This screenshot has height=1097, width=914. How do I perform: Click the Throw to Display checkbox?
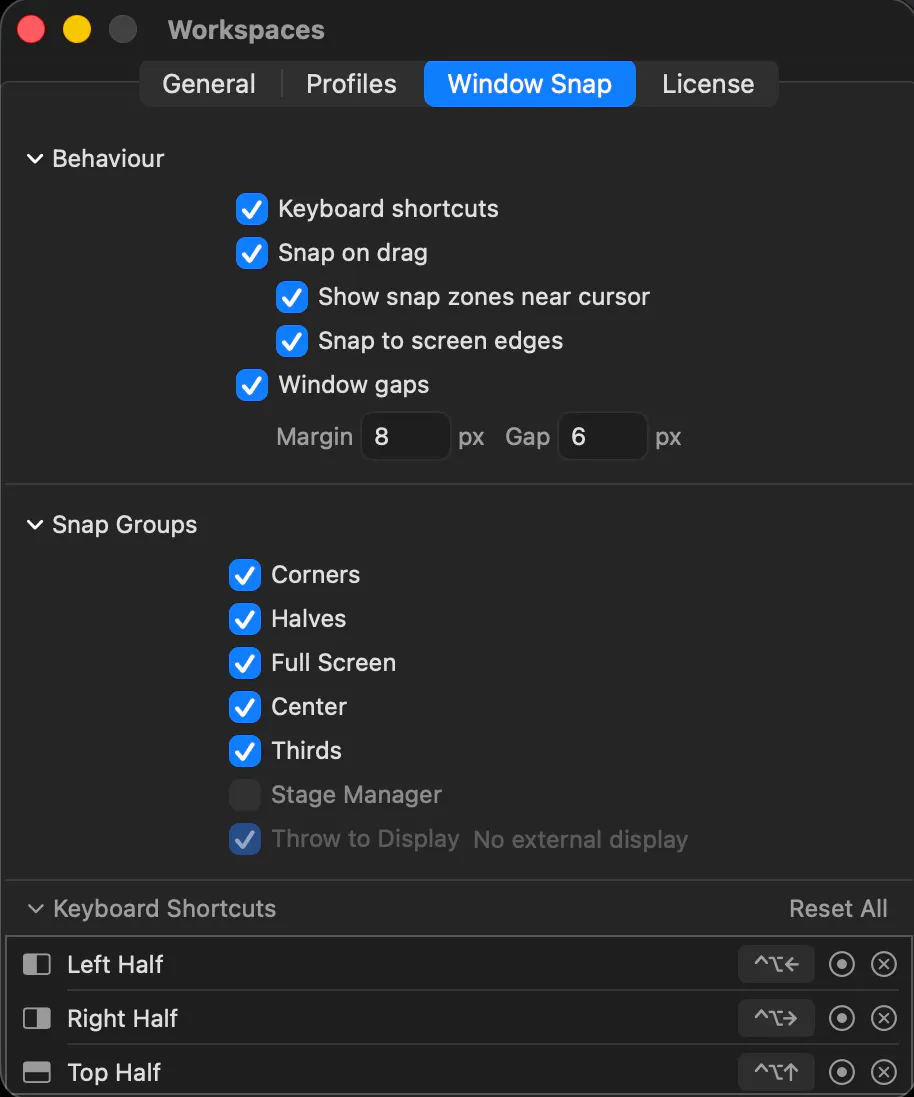245,840
